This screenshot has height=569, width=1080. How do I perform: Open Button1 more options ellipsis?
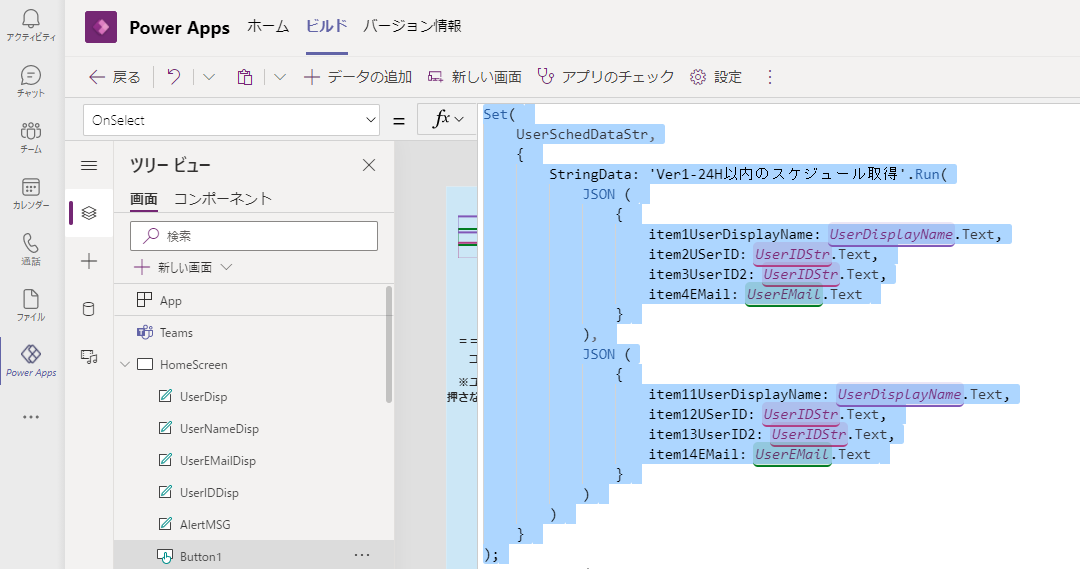click(x=362, y=555)
